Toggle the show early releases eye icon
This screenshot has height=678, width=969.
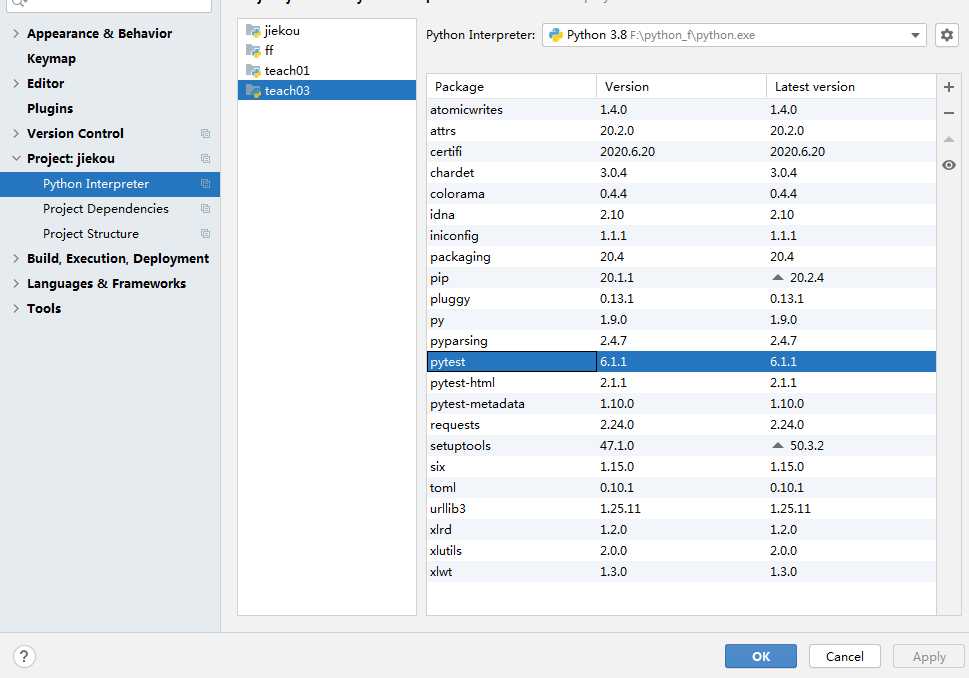tap(949, 165)
